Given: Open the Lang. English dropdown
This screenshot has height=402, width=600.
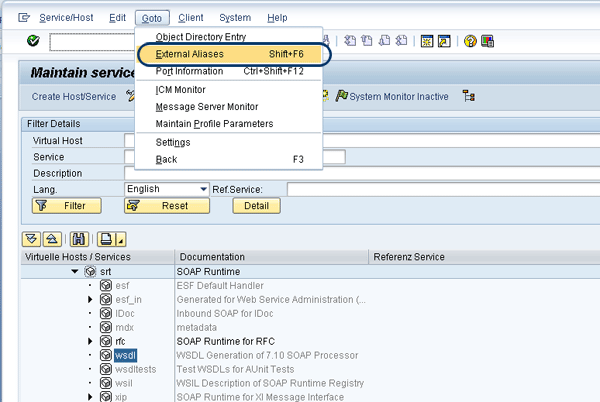Looking at the screenshot, I should (203, 189).
